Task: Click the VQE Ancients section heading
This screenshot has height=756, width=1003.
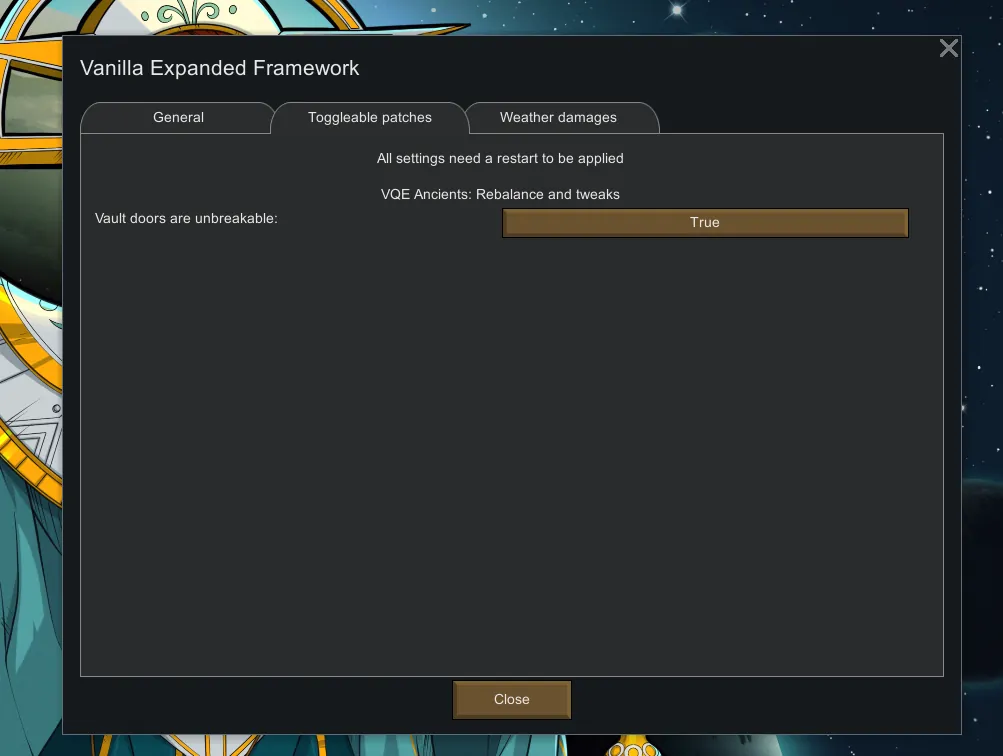Action: point(500,194)
